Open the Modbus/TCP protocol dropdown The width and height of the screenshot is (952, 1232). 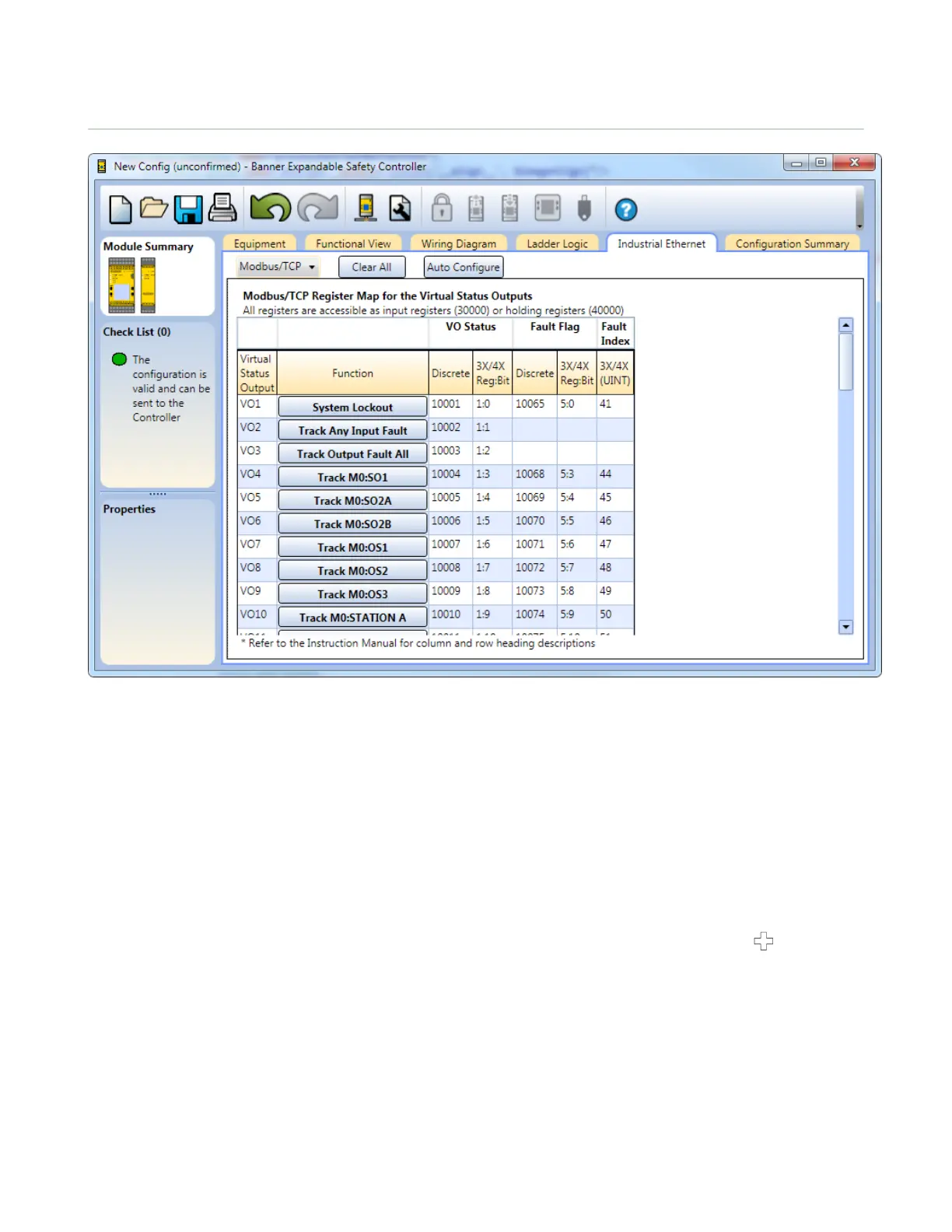click(x=278, y=267)
